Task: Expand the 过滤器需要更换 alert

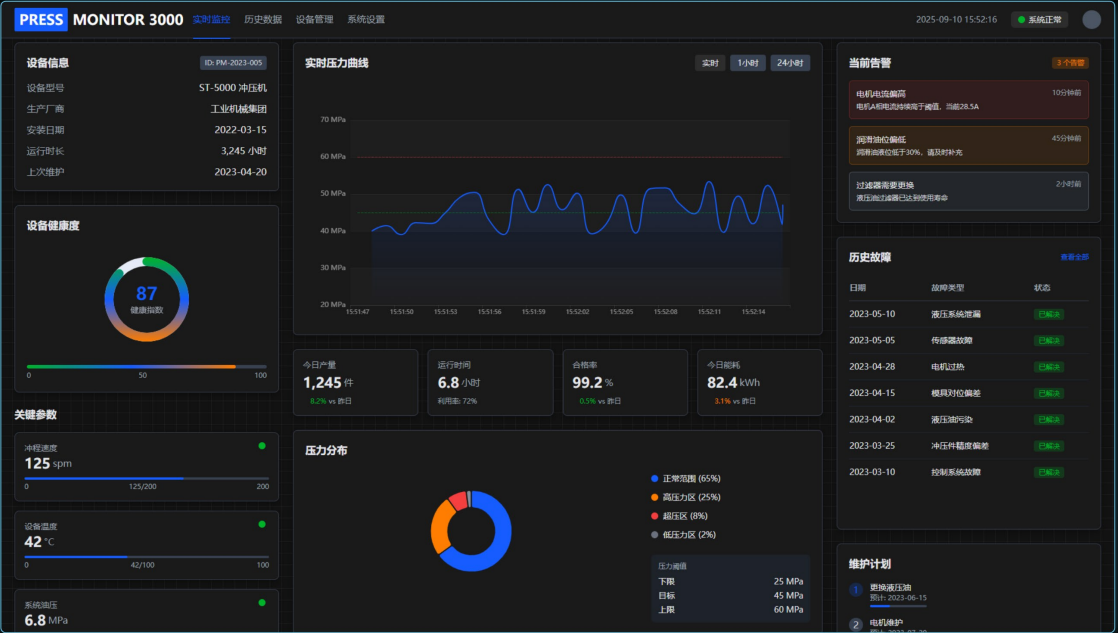Action: pos(967,191)
